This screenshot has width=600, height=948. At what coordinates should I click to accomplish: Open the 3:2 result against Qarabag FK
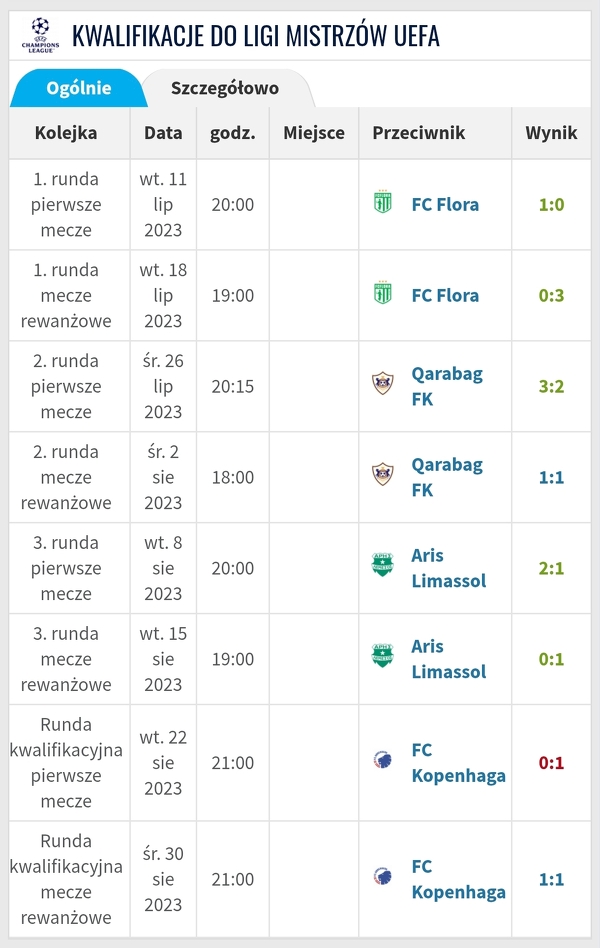[551, 386]
